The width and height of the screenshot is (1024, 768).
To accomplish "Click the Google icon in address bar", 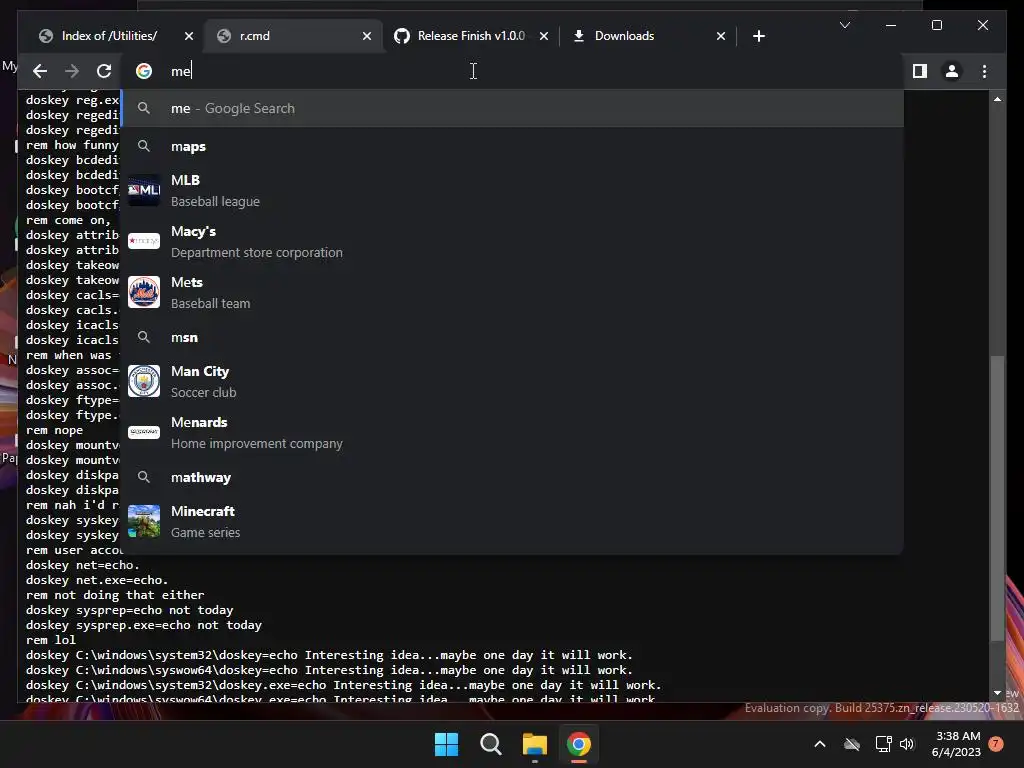I will click(x=144, y=71).
